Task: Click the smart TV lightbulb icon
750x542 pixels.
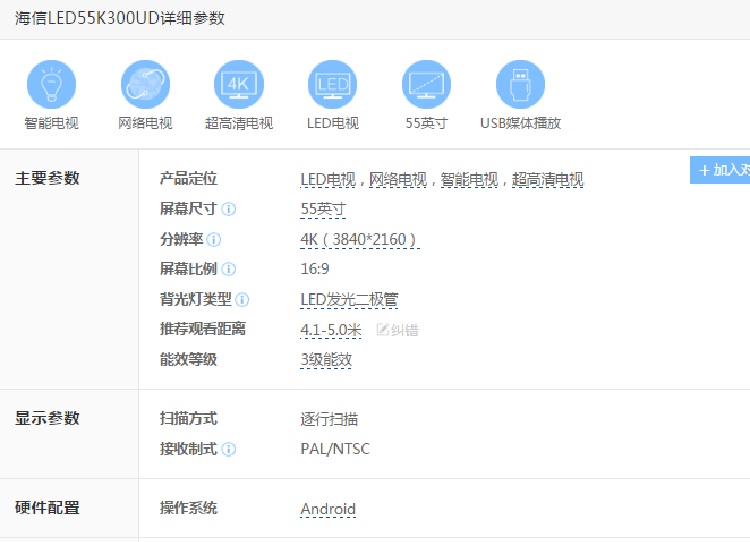Action: coord(51,84)
